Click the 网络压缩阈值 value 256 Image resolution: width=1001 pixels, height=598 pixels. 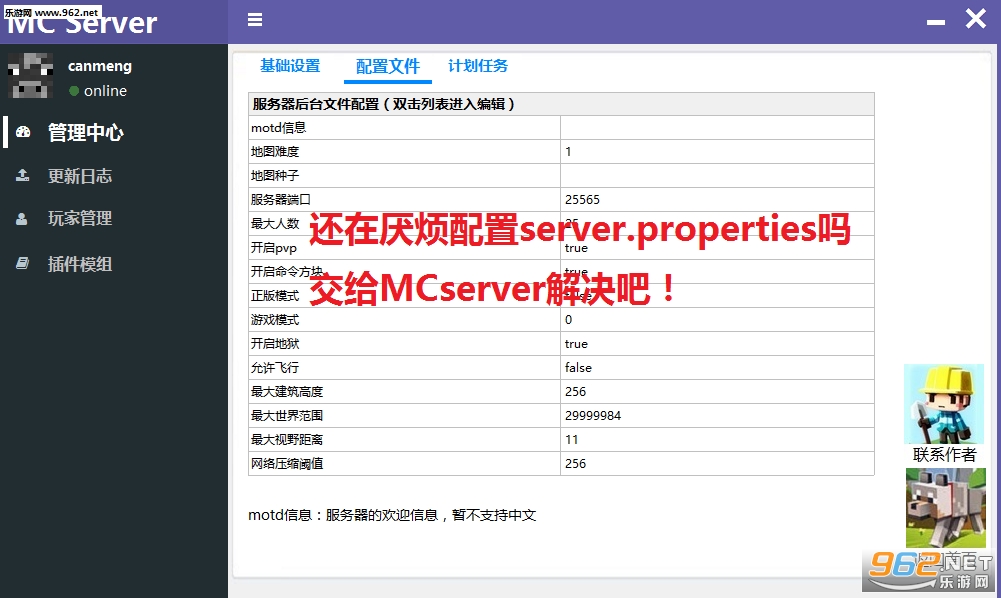[x=575, y=464]
